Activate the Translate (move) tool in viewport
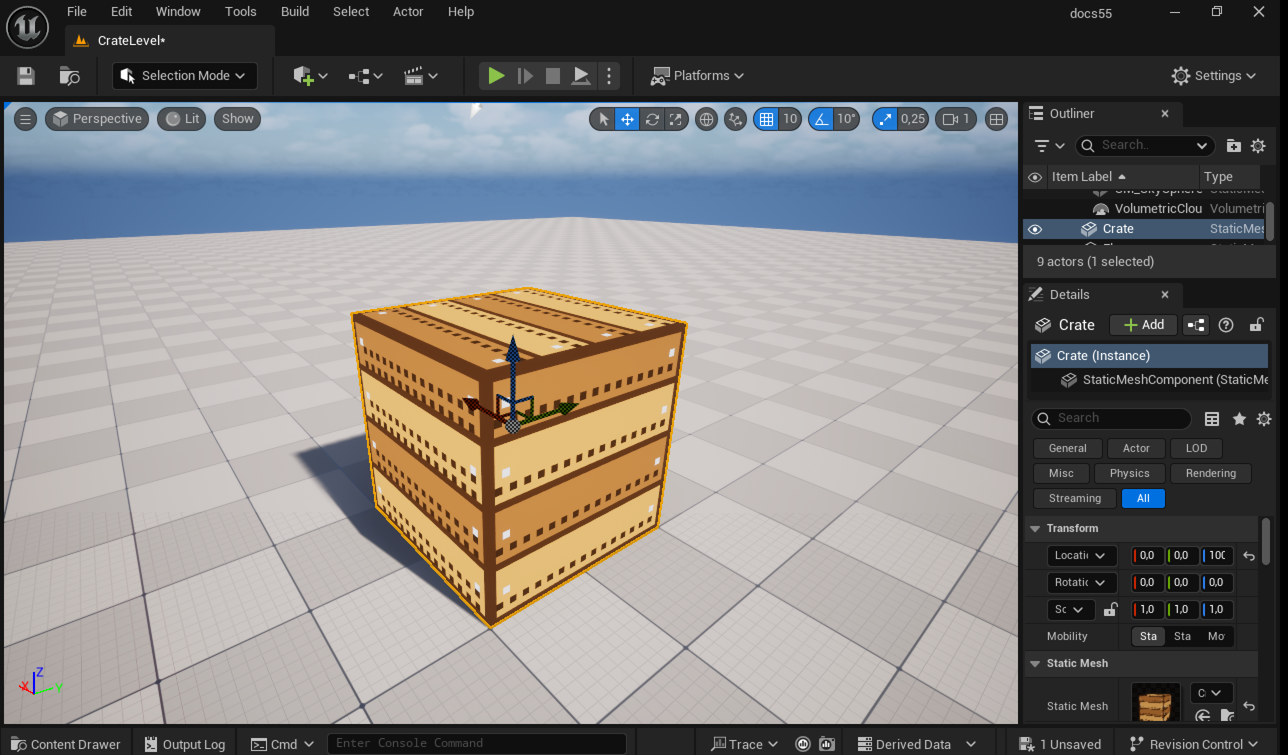This screenshot has width=1288, height=755. [x=627, y=119]
